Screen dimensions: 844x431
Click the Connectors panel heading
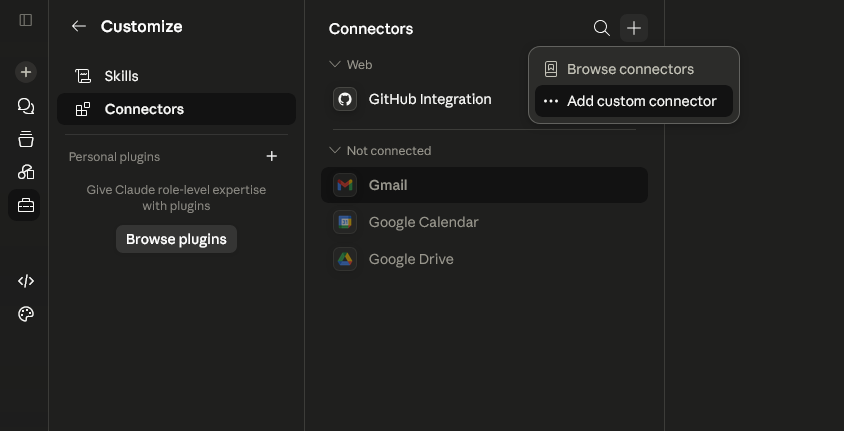pos(371,29)
